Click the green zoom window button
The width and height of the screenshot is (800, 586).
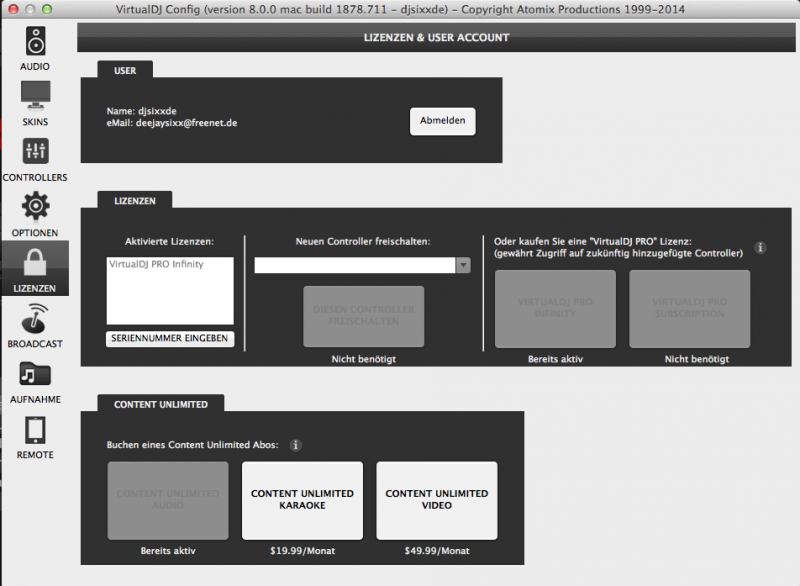(x=47, y=9)
